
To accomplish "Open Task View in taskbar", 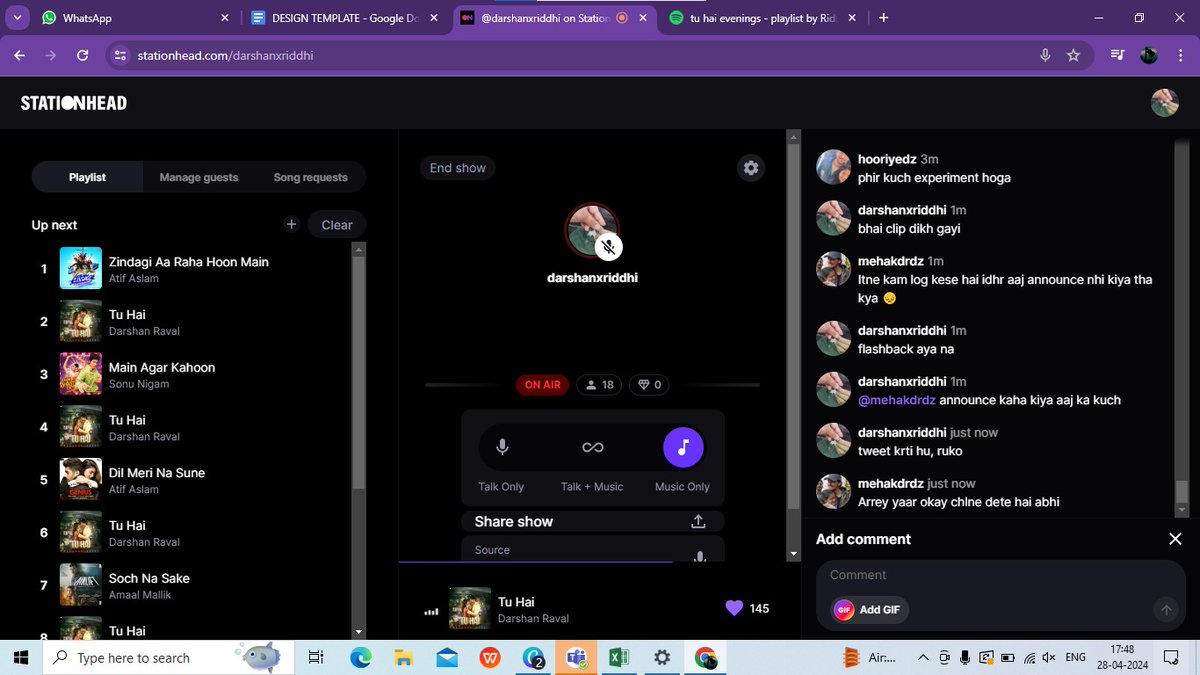I will coord(316,657).
